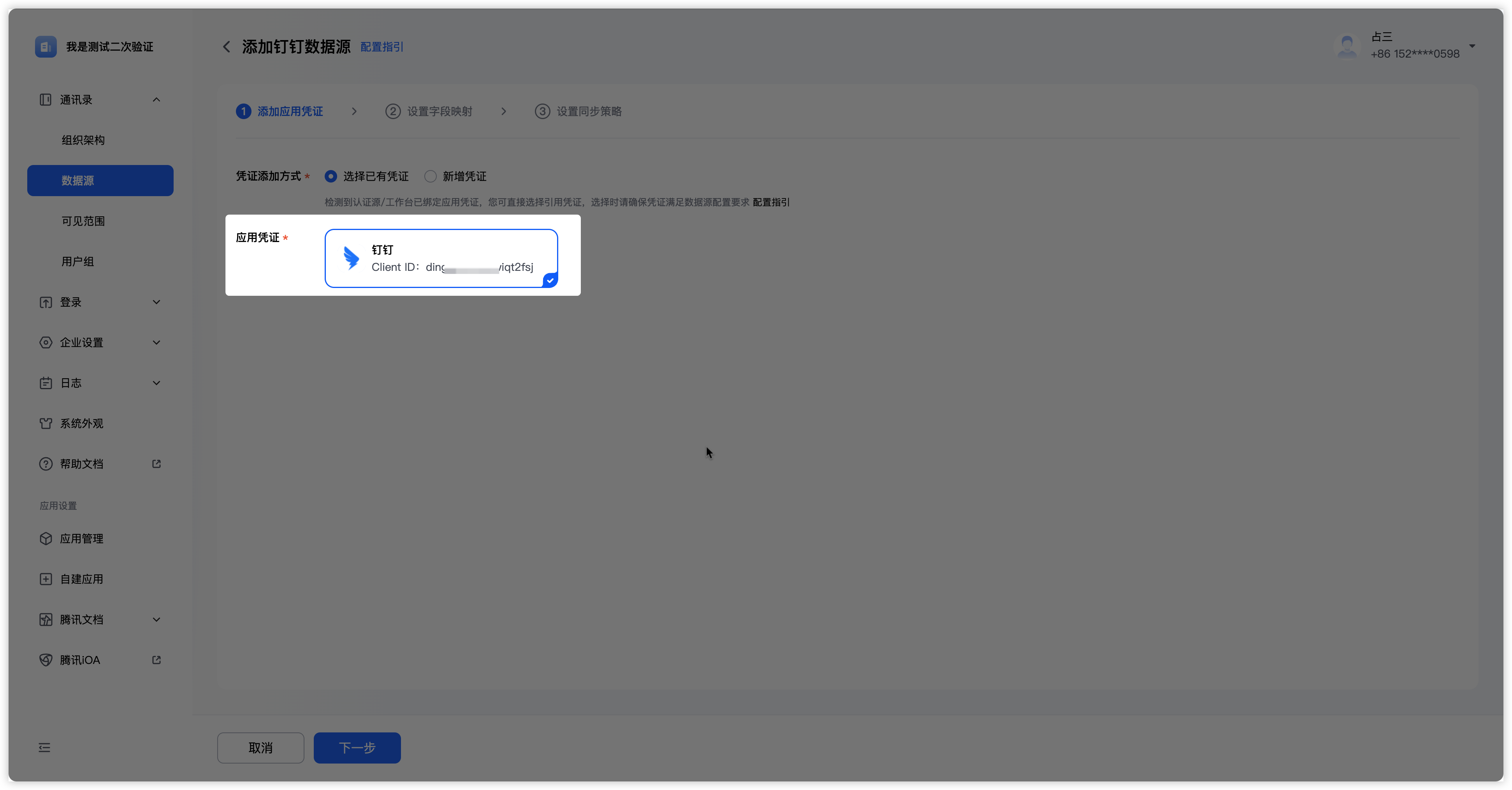
Task: Select the 选择已有凭证 radio button
Action: click(331, 176)
